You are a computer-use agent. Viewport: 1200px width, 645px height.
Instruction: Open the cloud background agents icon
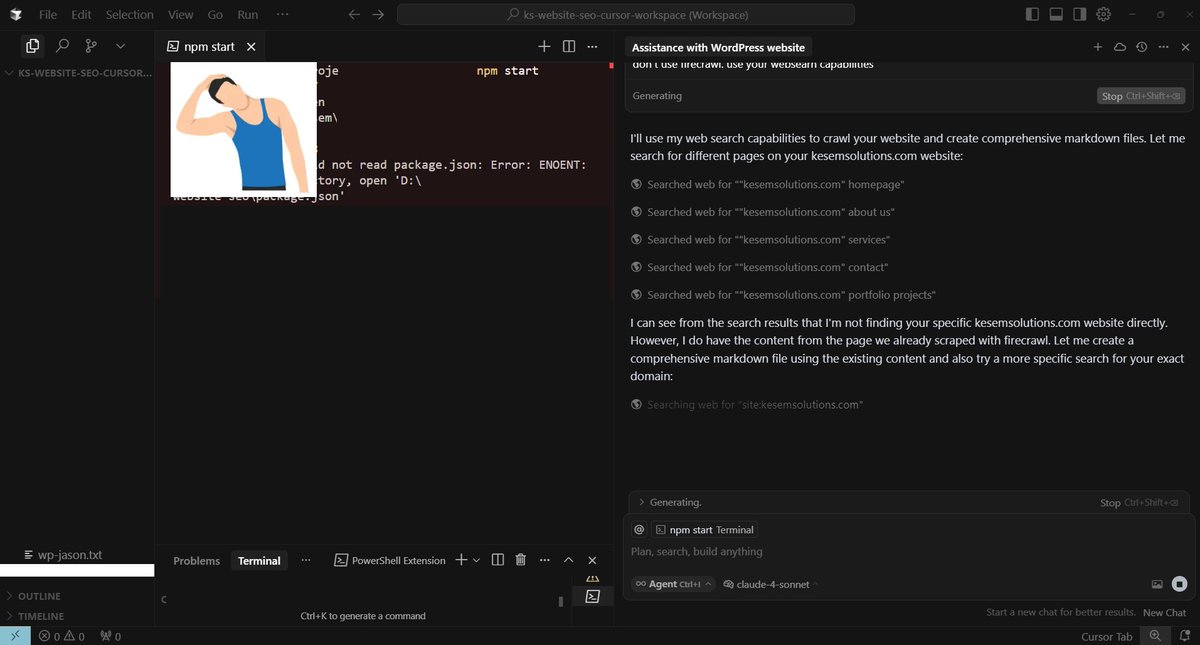click(1120, 47)
